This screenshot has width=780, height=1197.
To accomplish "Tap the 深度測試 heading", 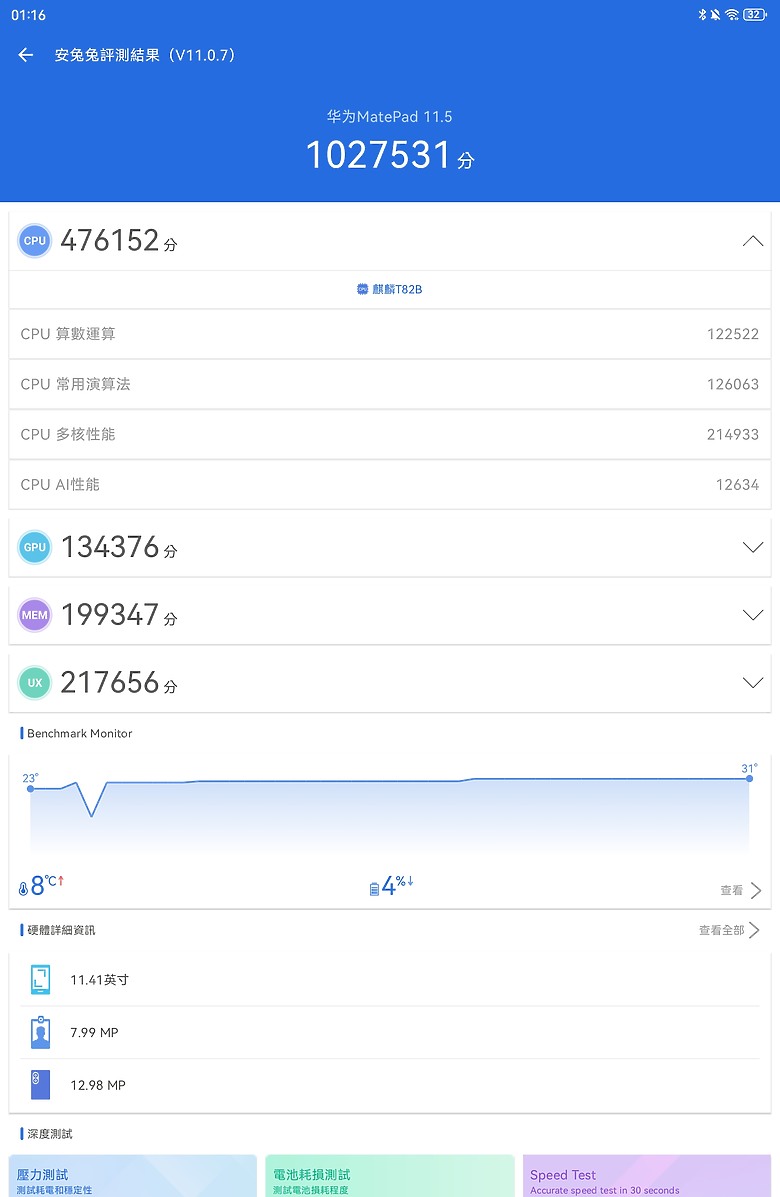I will [x=50, y=1134].
